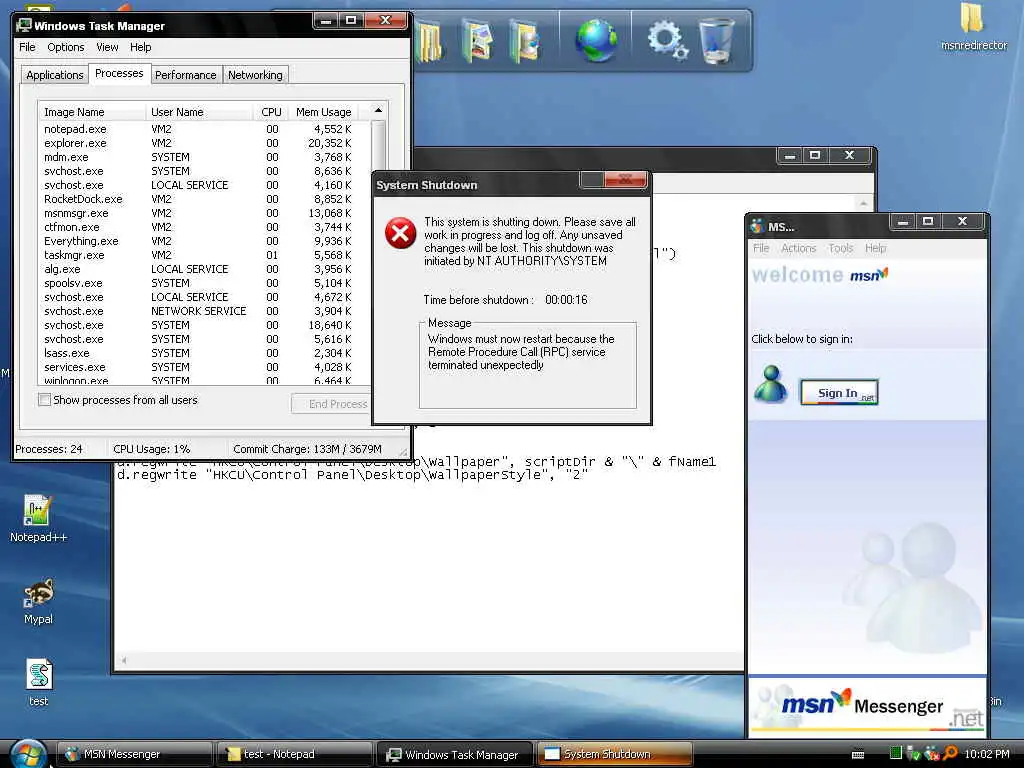This screenshot has height=768, width=1024.
Task: Open the documents folder in RocketDock
Action: [429, 40]
